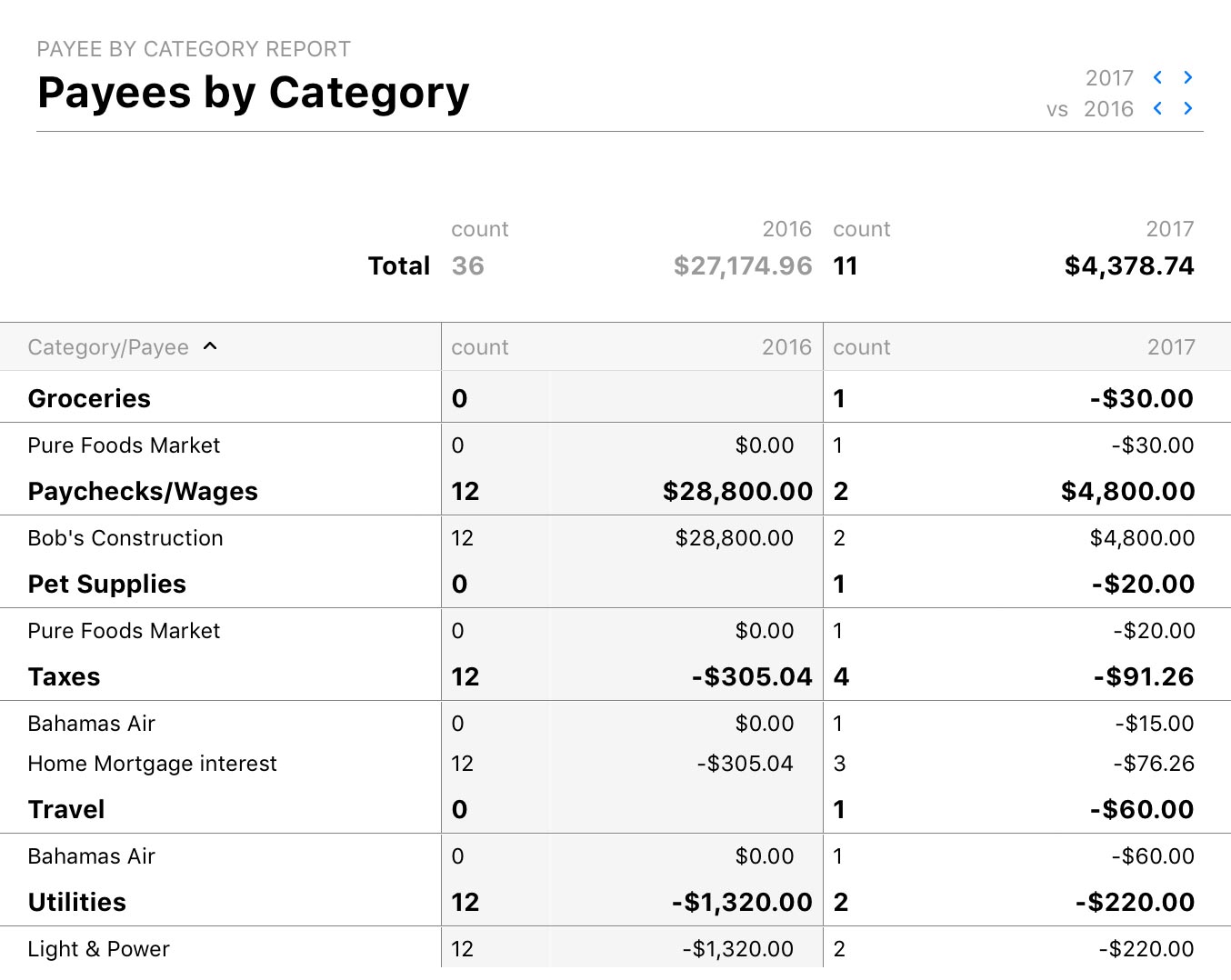Step comparison year 2016 forward
The height and width of the screenshot is (980, 1231).
[1187, 108]
